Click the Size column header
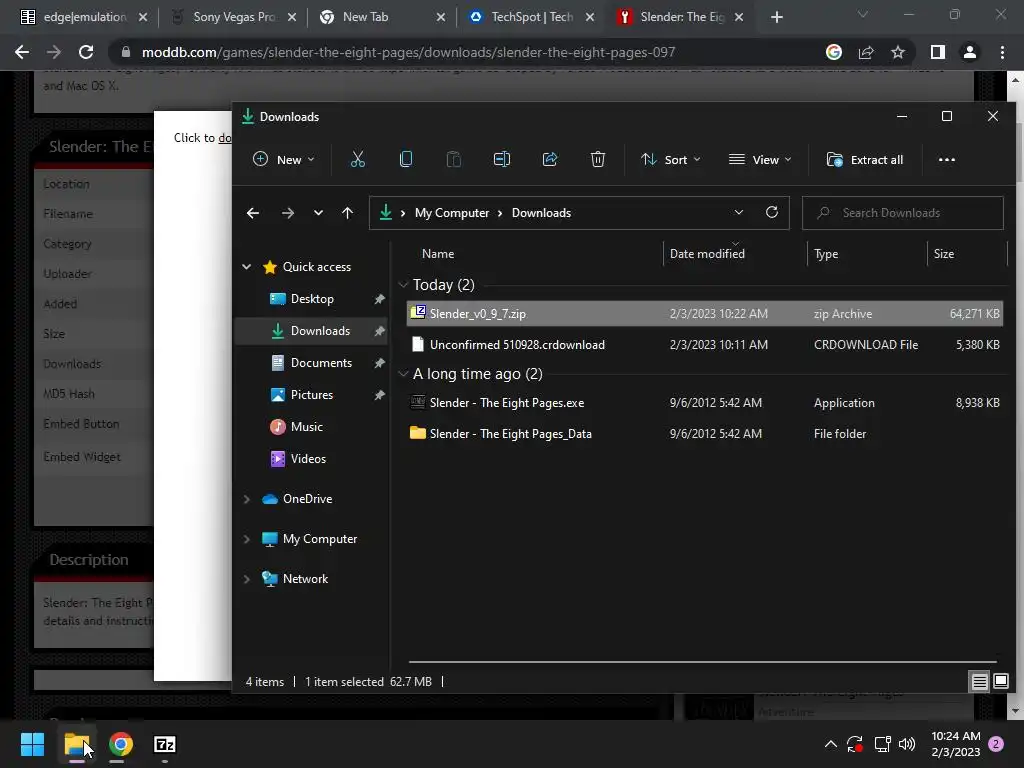 click(x=944, y=253)
